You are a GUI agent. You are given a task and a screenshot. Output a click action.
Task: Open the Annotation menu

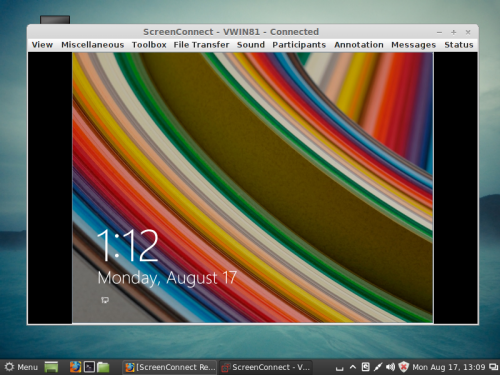(359, 45)
